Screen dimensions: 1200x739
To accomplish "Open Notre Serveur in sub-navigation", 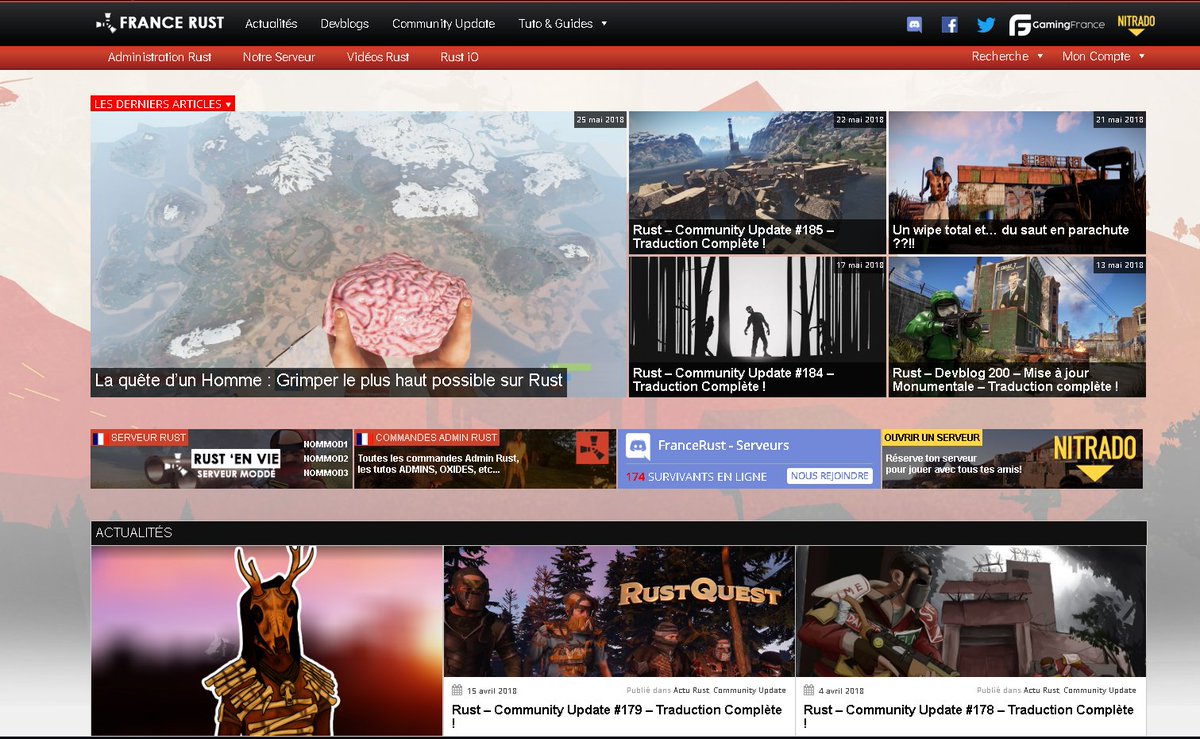I will click(279, 57).
